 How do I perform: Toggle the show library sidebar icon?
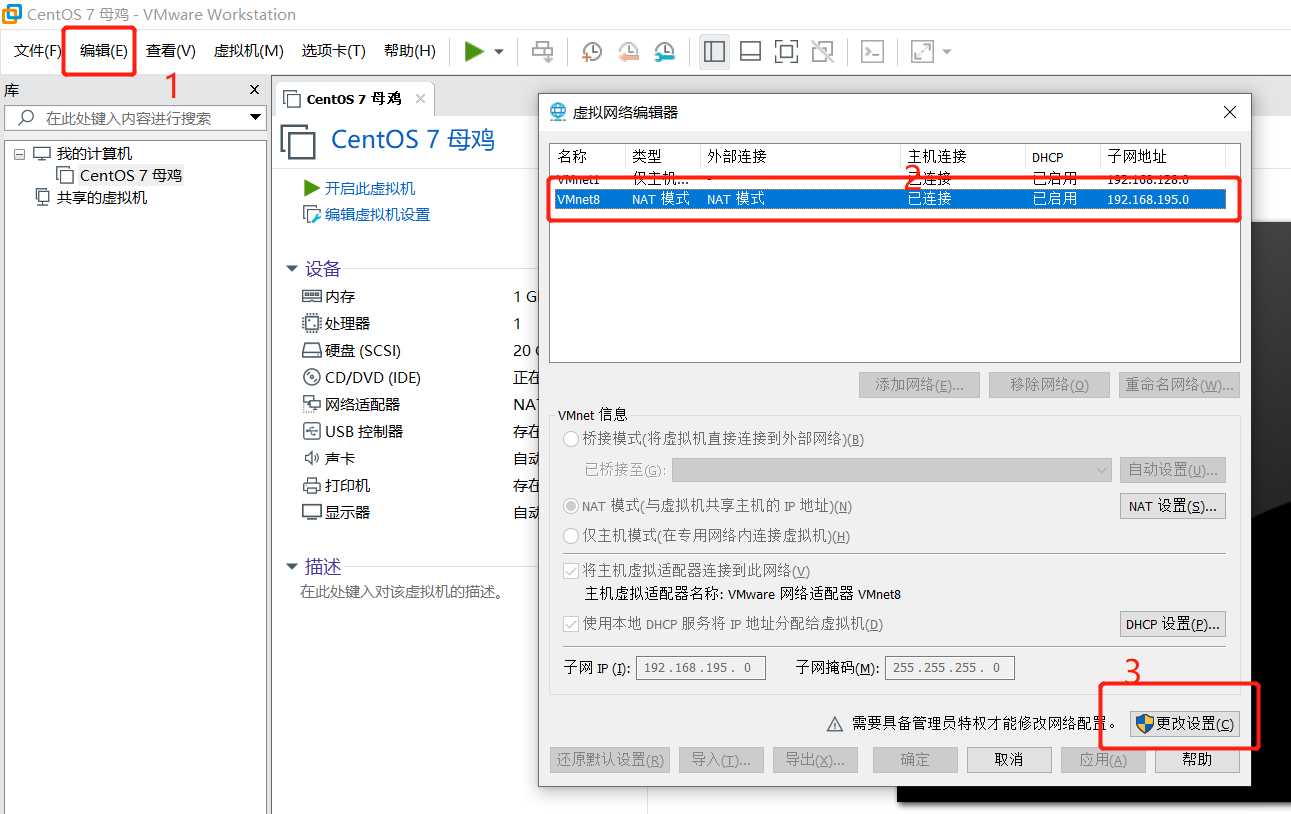[x=714, y=51]
